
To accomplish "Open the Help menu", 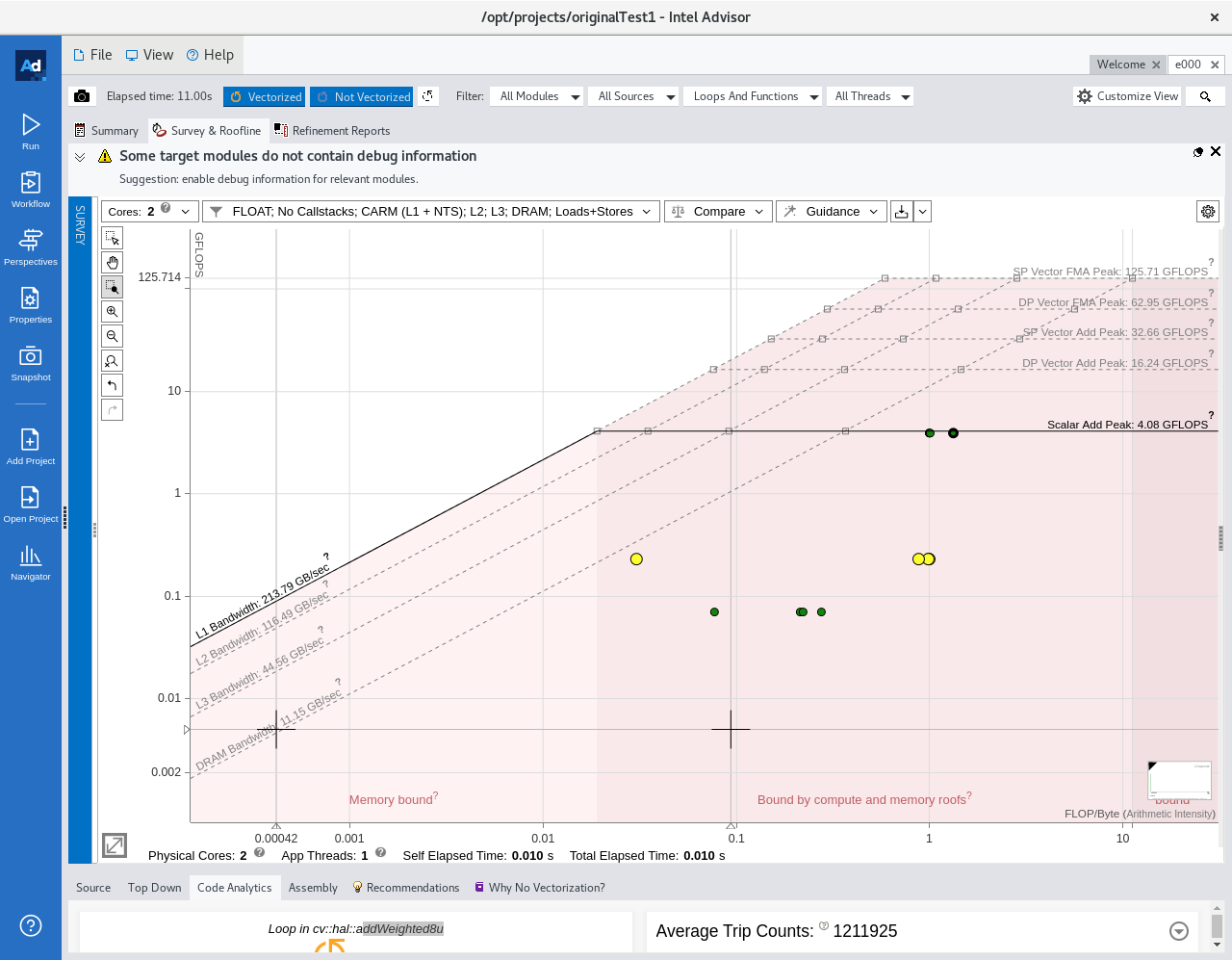I will click(210, 55).
